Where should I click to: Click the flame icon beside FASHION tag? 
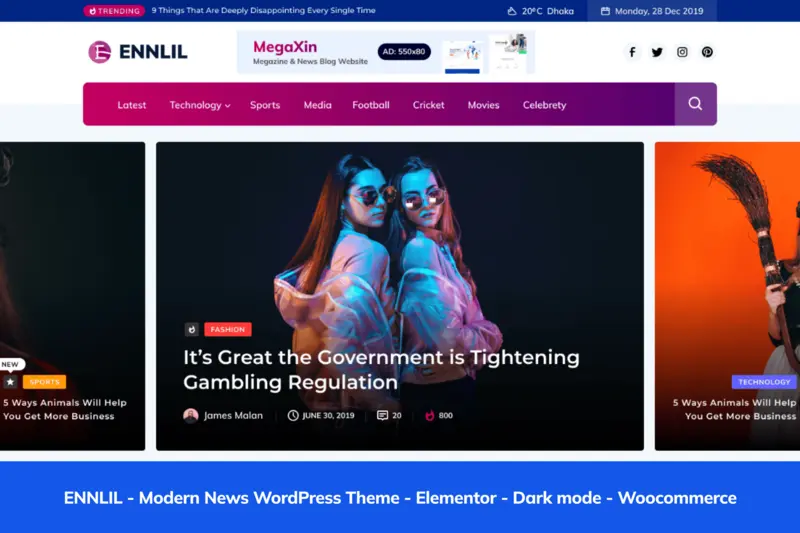tap(192, 329)
